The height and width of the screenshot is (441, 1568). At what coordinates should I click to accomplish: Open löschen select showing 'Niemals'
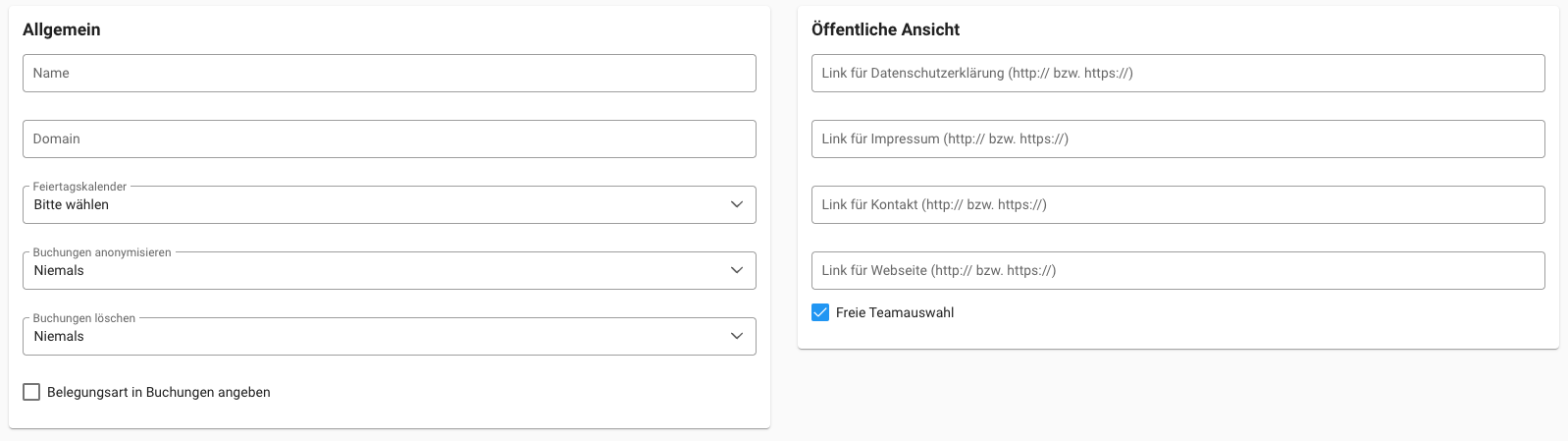(x=373, y=336)
